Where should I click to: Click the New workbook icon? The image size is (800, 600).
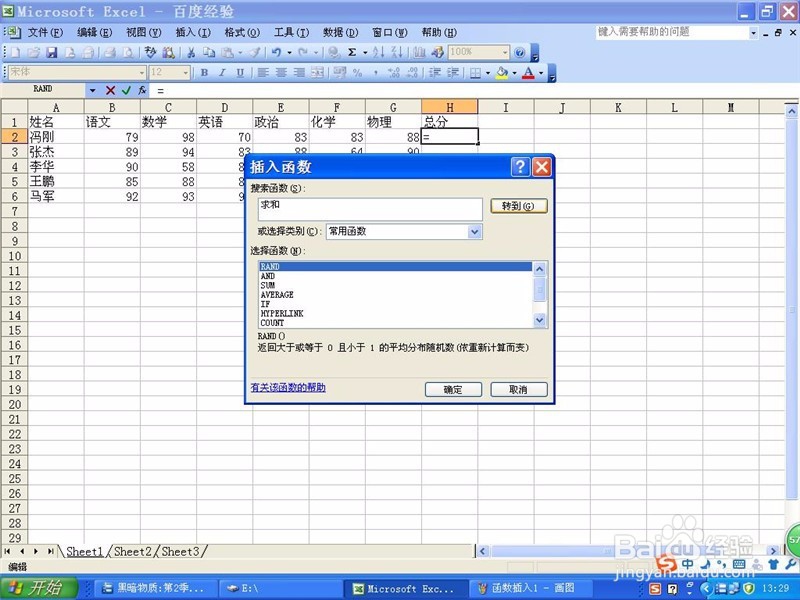15,53
